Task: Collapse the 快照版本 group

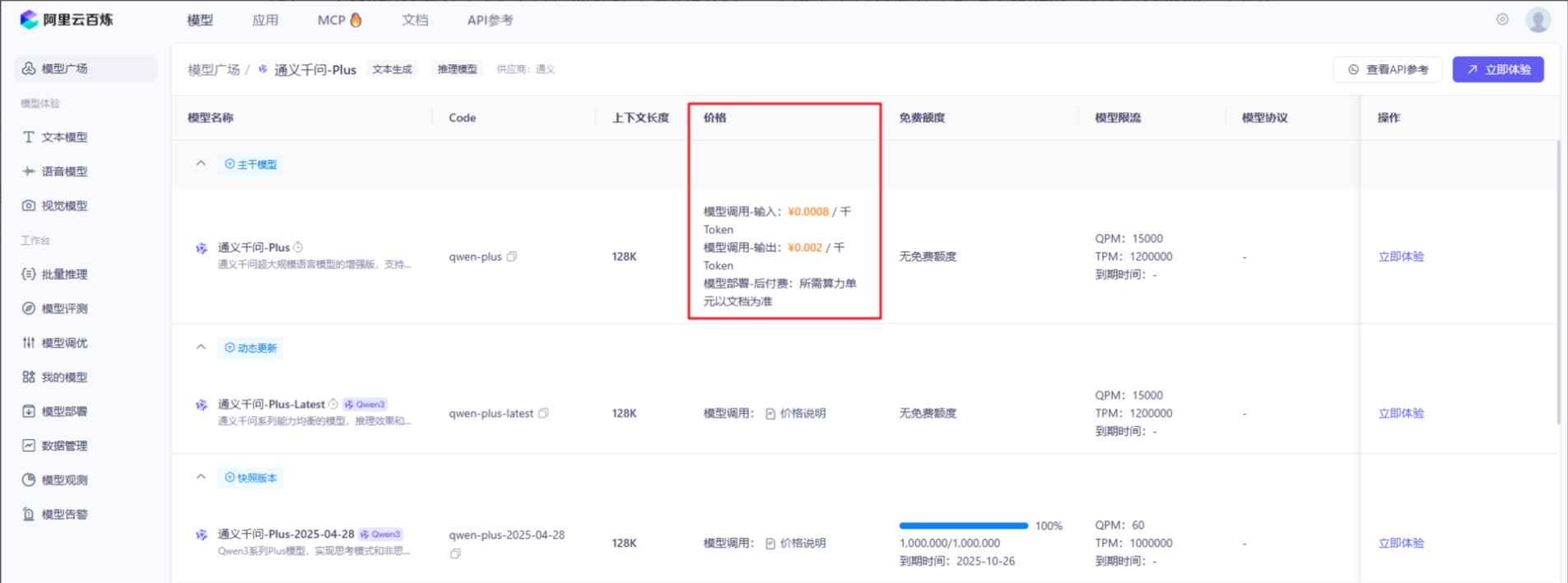Action: click(201, 478)
